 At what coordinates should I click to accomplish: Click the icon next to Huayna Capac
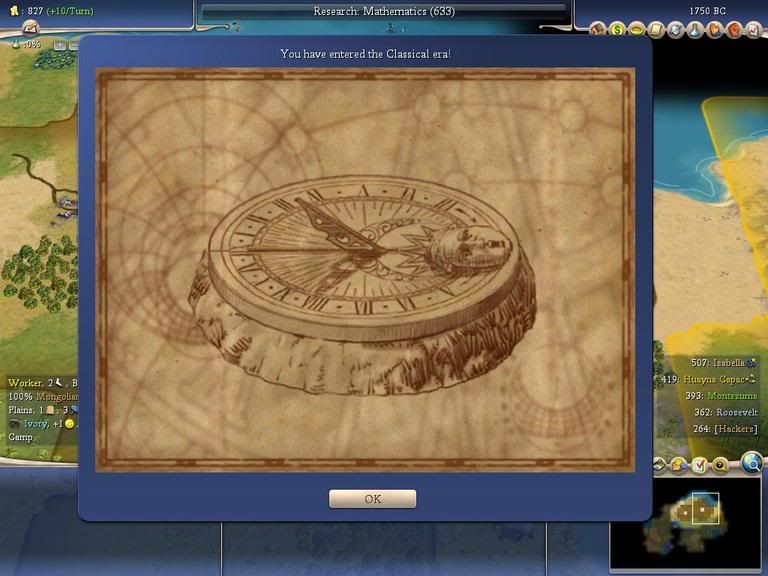[x=752, y=379]
